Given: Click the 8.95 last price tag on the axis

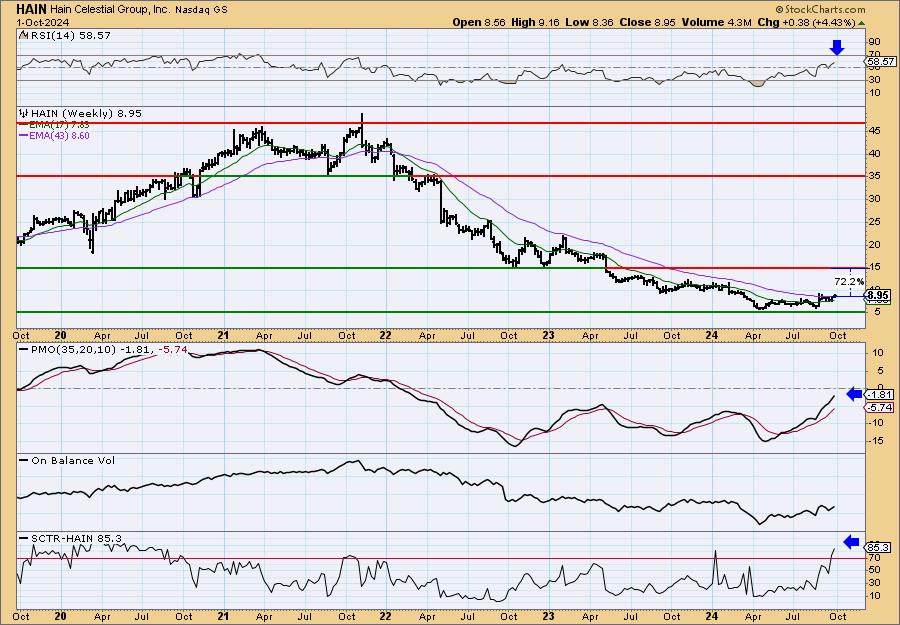Looking at the screenshot, I should point(878,297).
